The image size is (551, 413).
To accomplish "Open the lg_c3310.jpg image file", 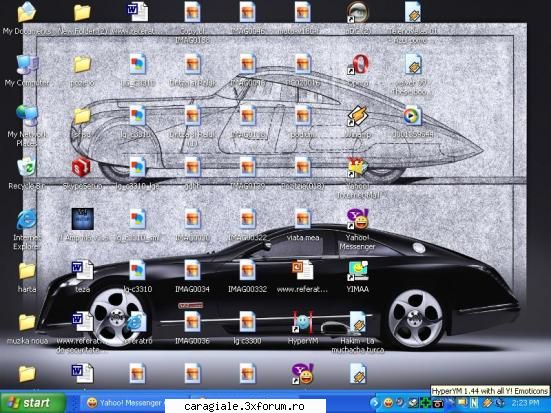I will tap(137, 167).
